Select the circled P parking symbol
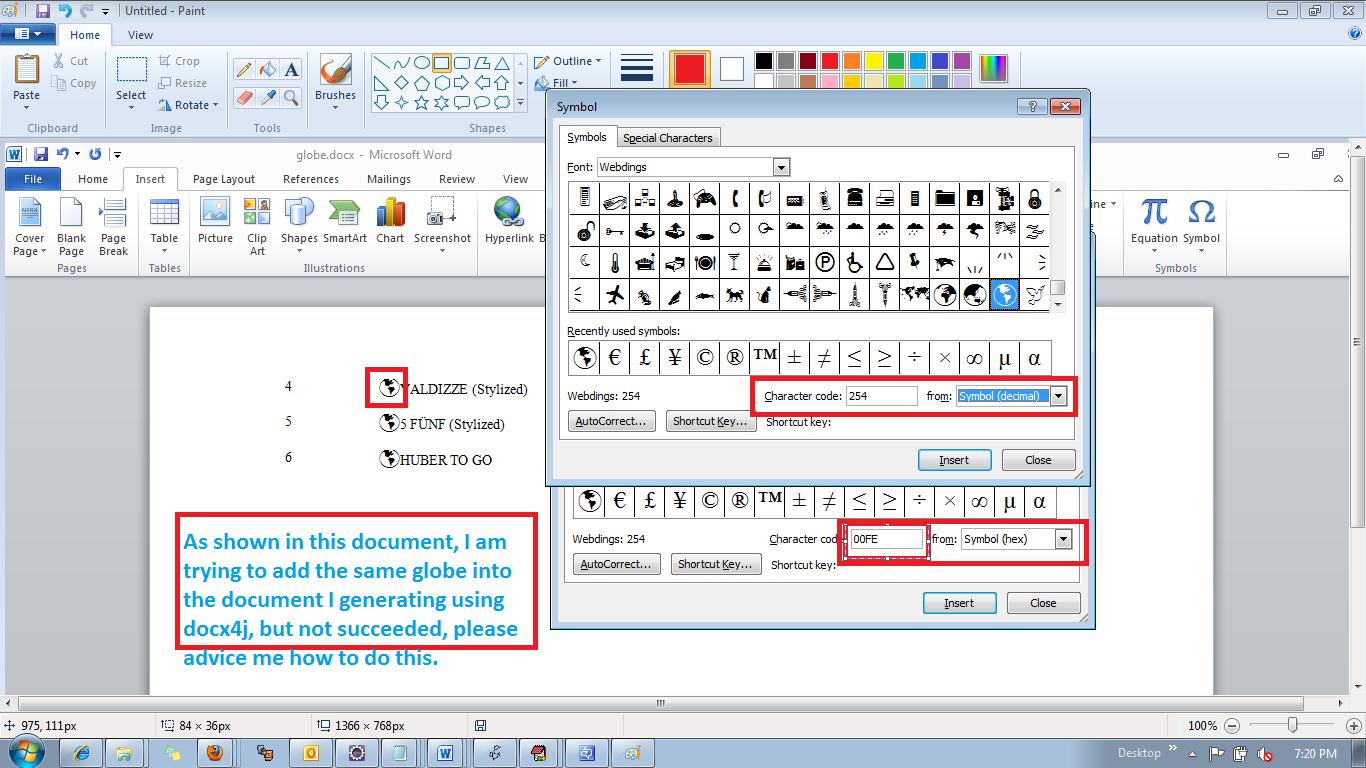The height and width of the screenshot is (768, 1366). [x=825, y=262]
